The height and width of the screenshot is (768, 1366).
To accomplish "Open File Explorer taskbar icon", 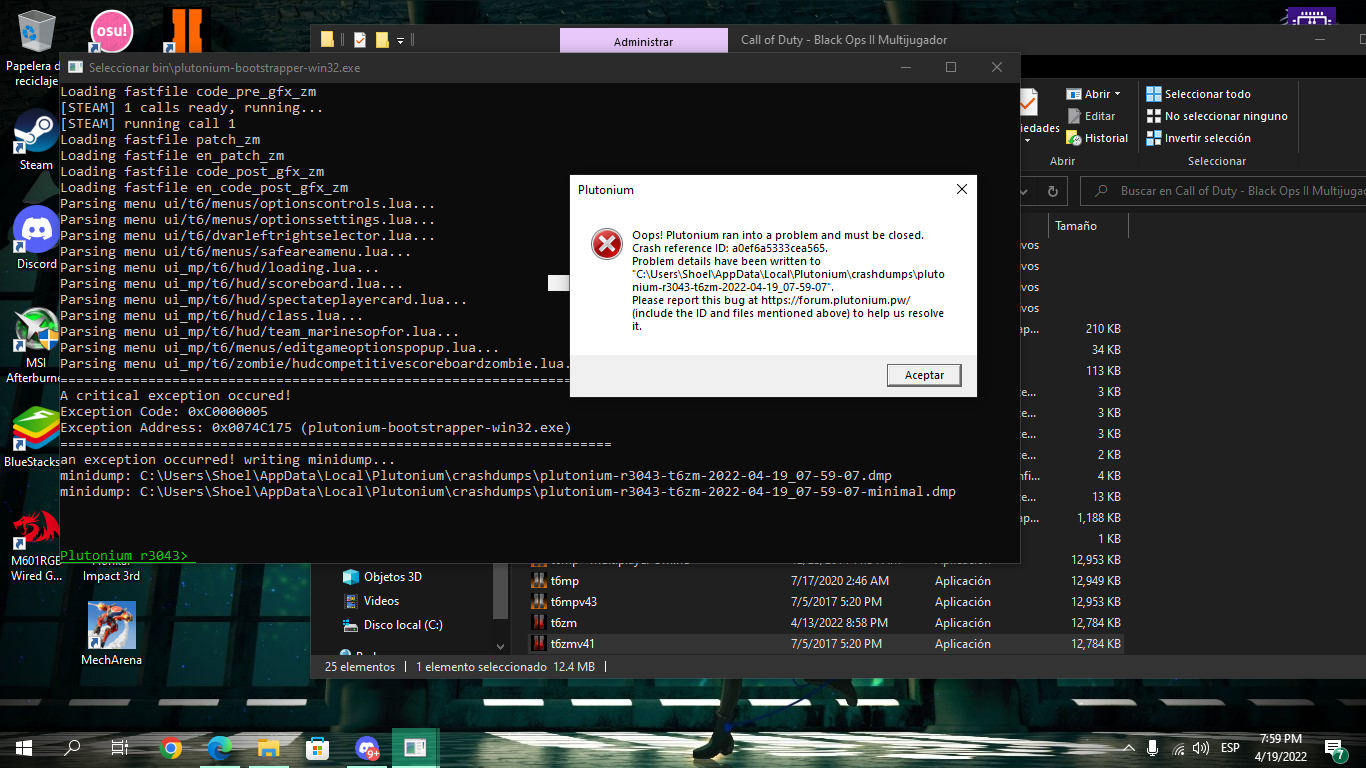I will 268,747.
